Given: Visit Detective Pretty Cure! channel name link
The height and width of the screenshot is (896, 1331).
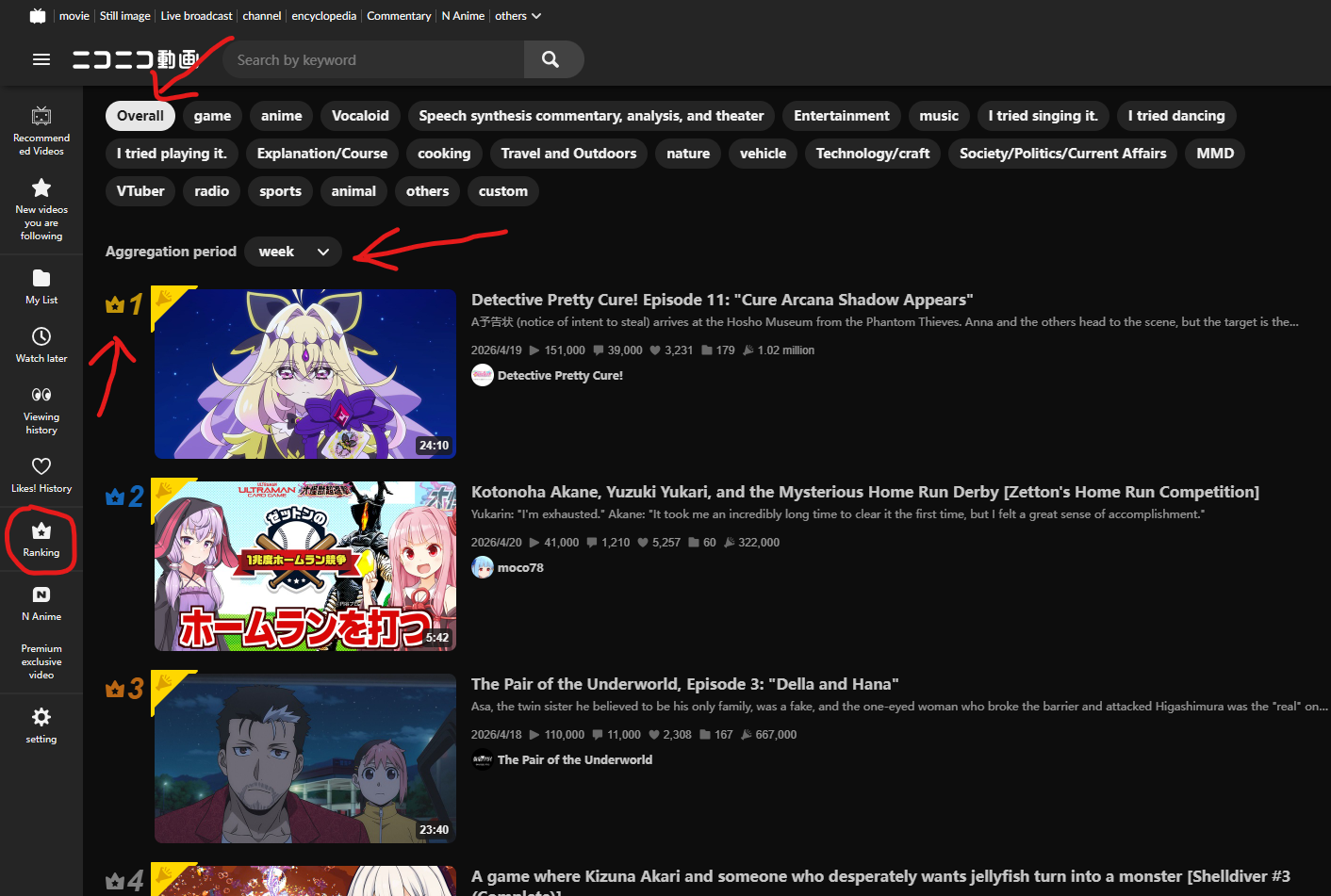Looking at the screenshot, I should (560, 375).
